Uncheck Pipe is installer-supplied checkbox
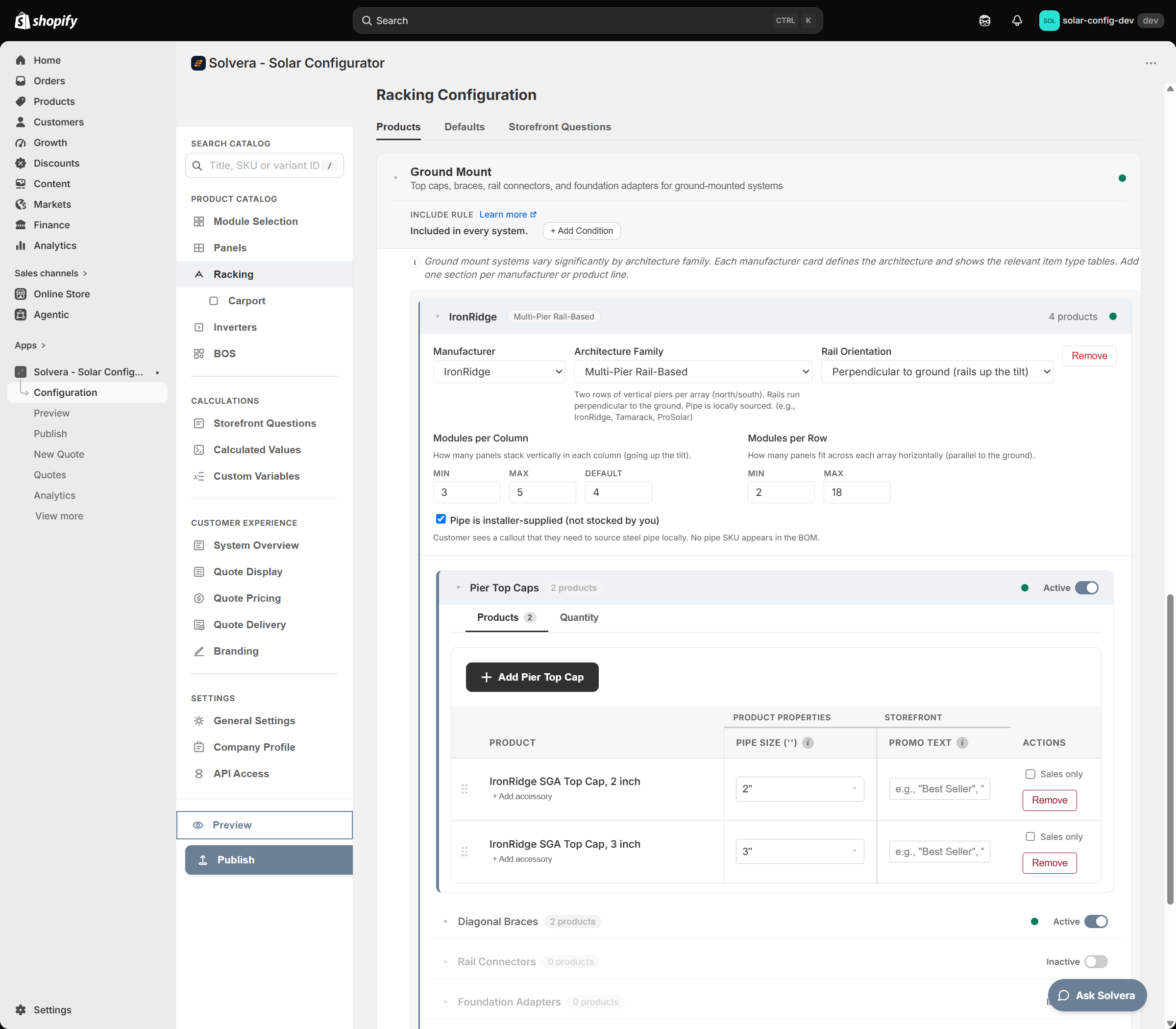Viewport: 1176px width, 1029px height. coord(441,519)
